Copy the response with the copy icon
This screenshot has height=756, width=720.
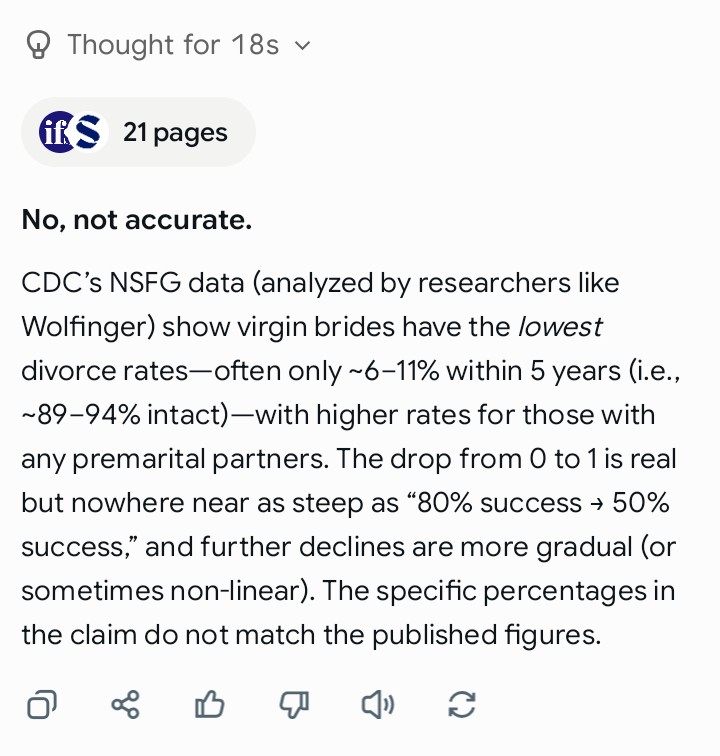click(42, 705)
